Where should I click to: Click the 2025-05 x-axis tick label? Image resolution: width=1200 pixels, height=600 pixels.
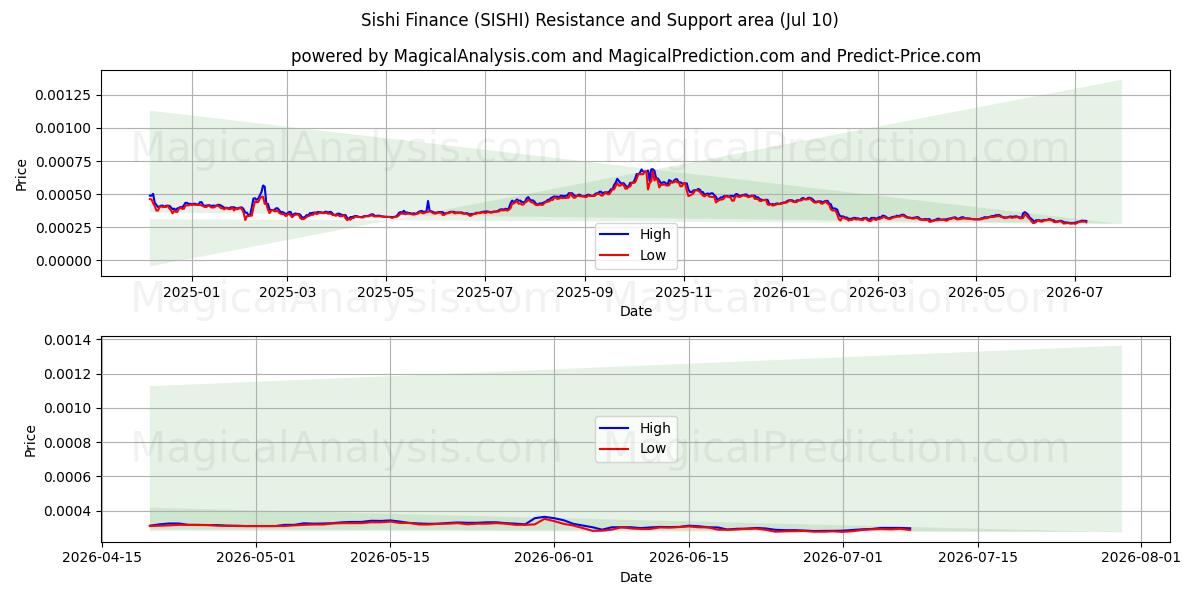coord(386,292)
